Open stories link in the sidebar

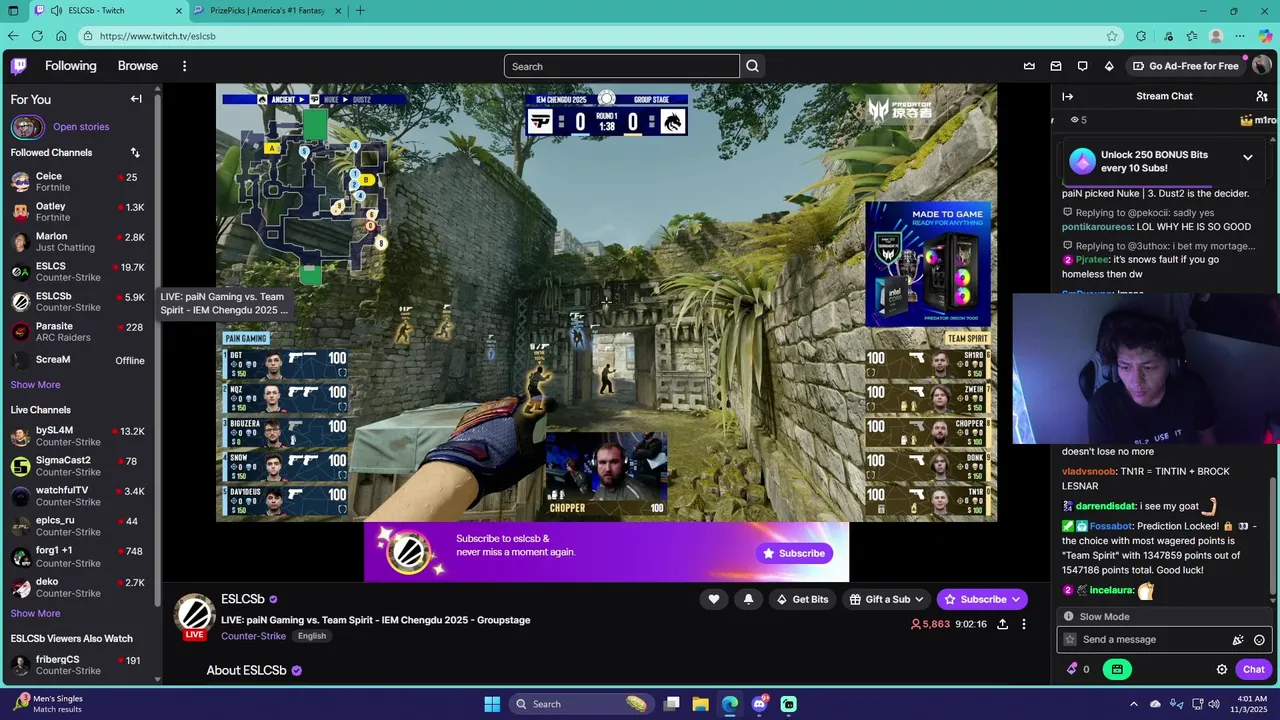click(81, 127)
